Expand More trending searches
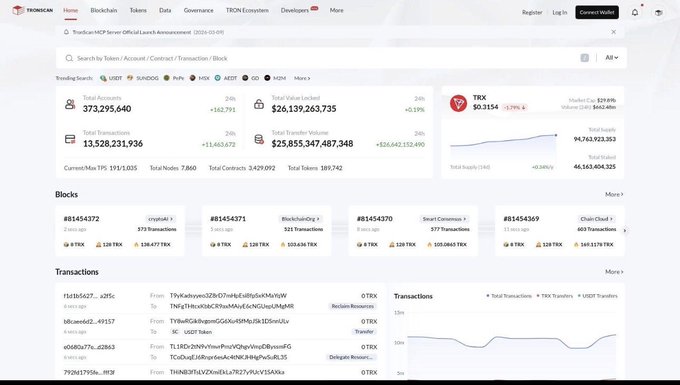Screen dimensions: 680x385 tap(302, 78)
